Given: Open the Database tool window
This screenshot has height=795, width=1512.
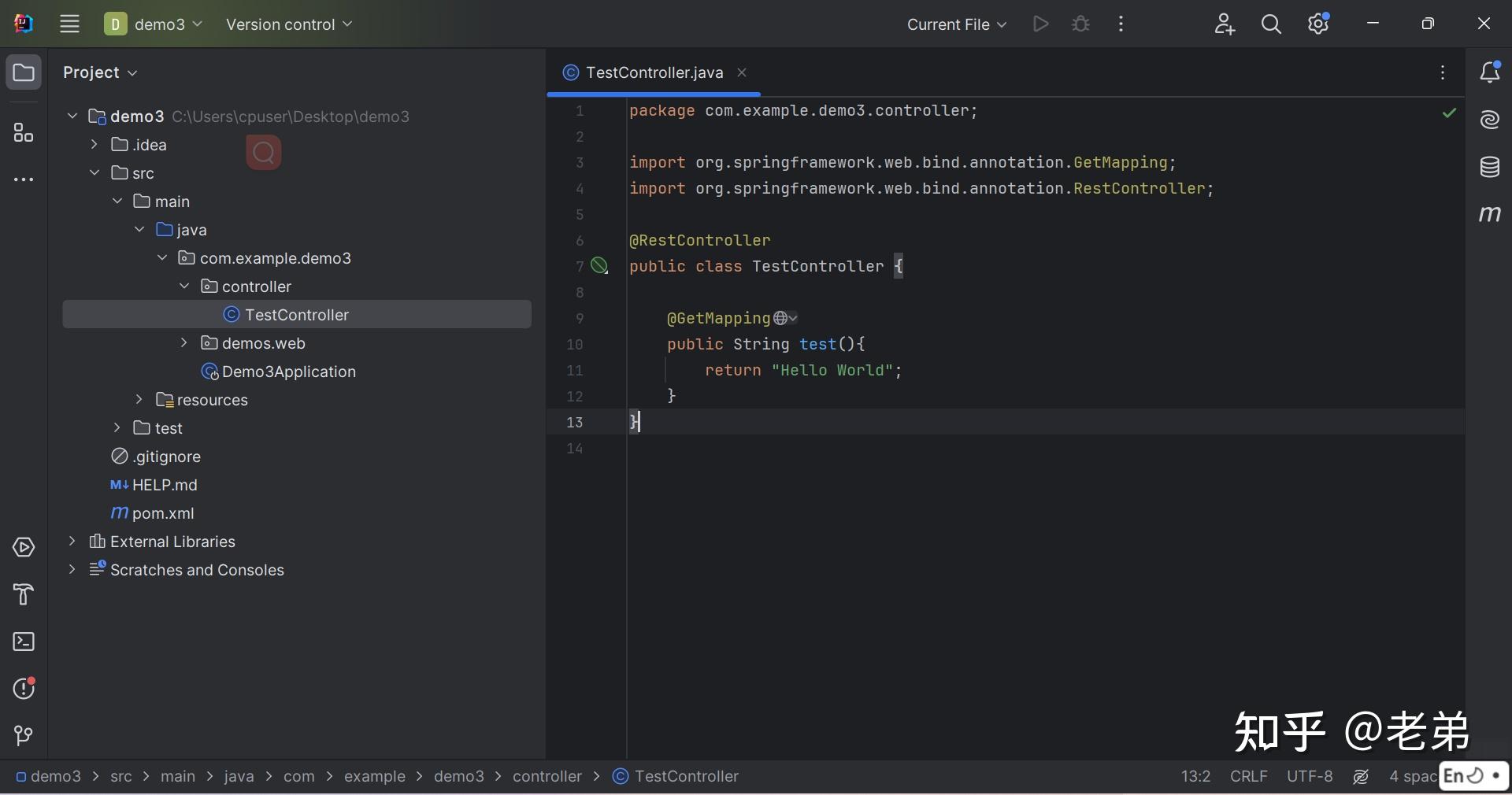Looking at the screenshot, I should coord(1489,167).
